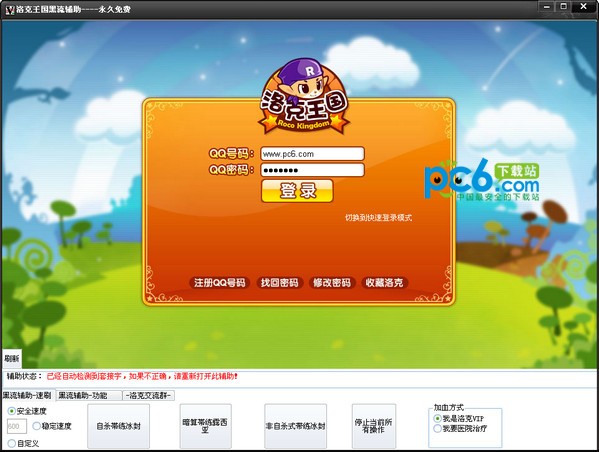This screenshot has height=452, width=599.
Task: Click the 注册QQ号码 button
Action: point(220,283)
